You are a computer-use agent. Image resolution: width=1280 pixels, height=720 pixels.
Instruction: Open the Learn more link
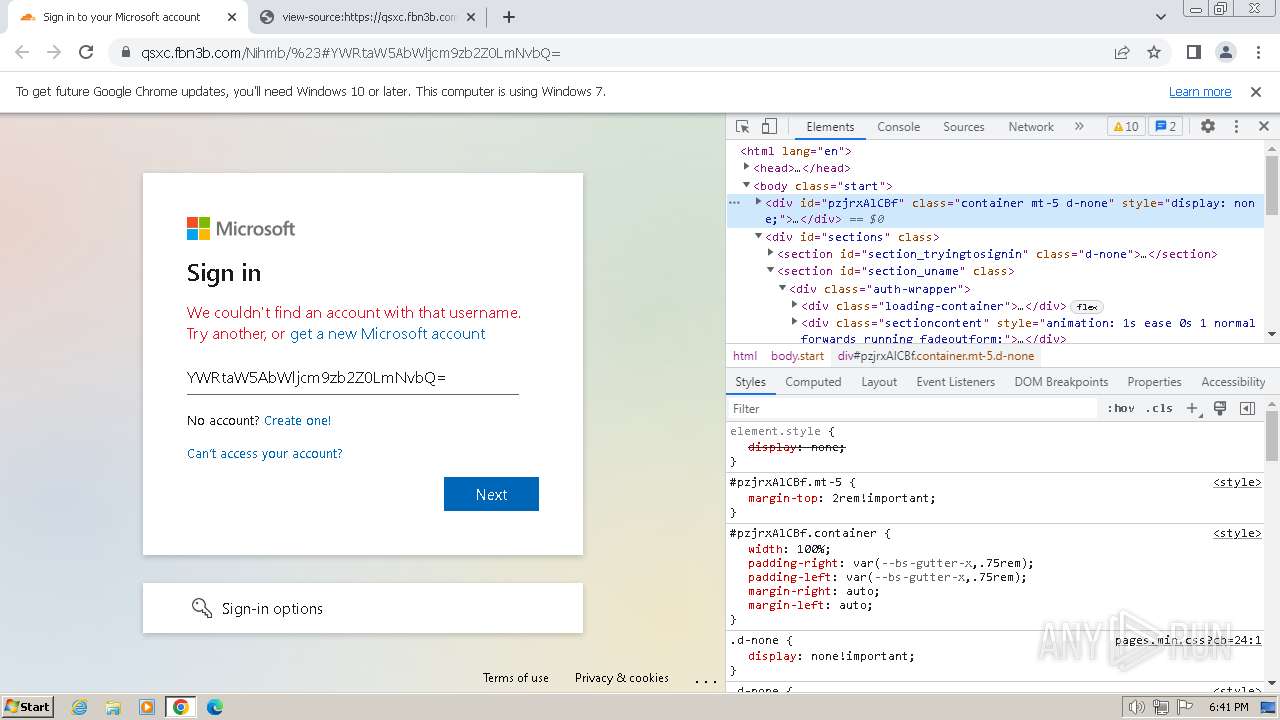1200,92
